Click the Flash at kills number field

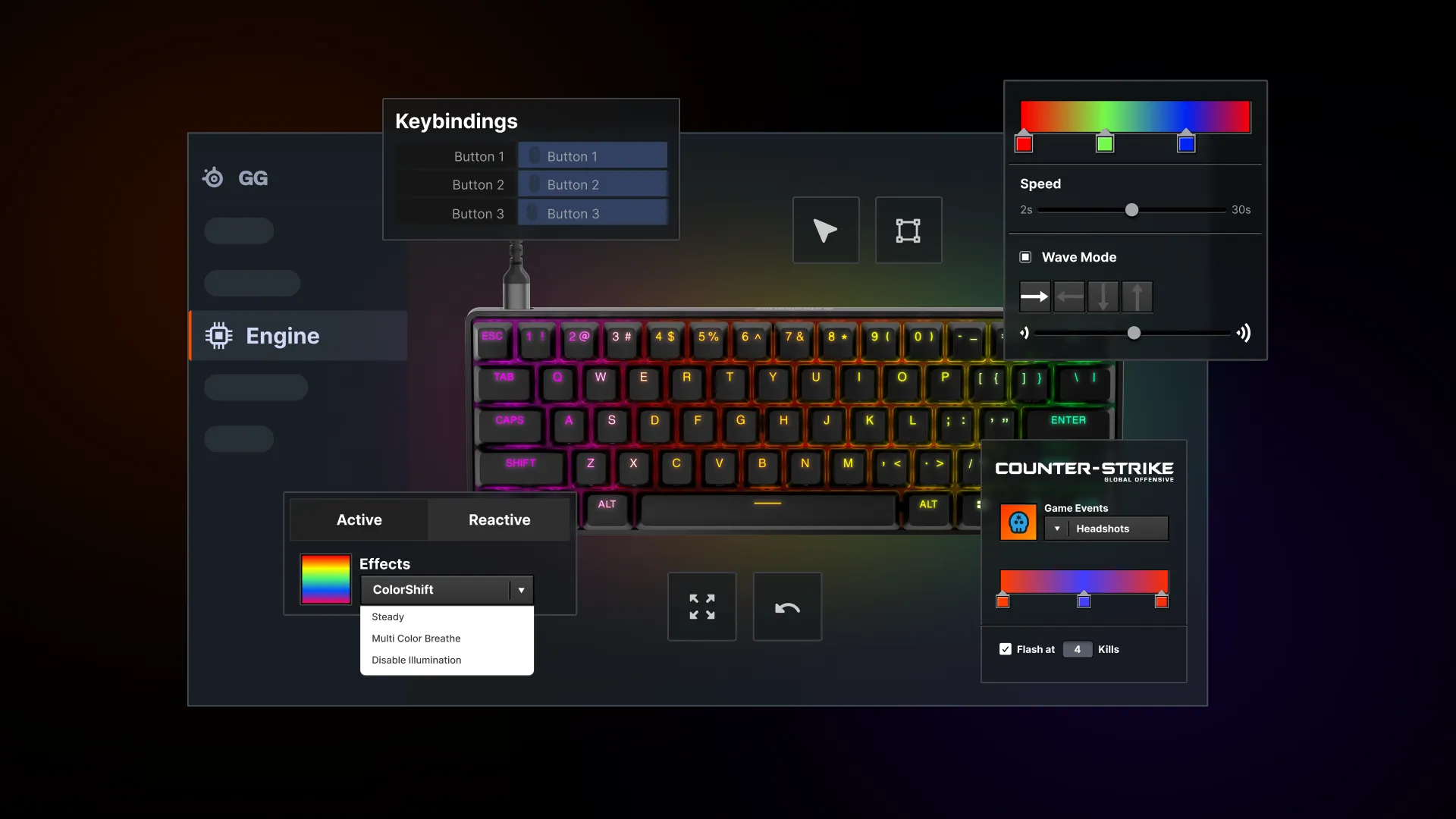(1077, 649)
